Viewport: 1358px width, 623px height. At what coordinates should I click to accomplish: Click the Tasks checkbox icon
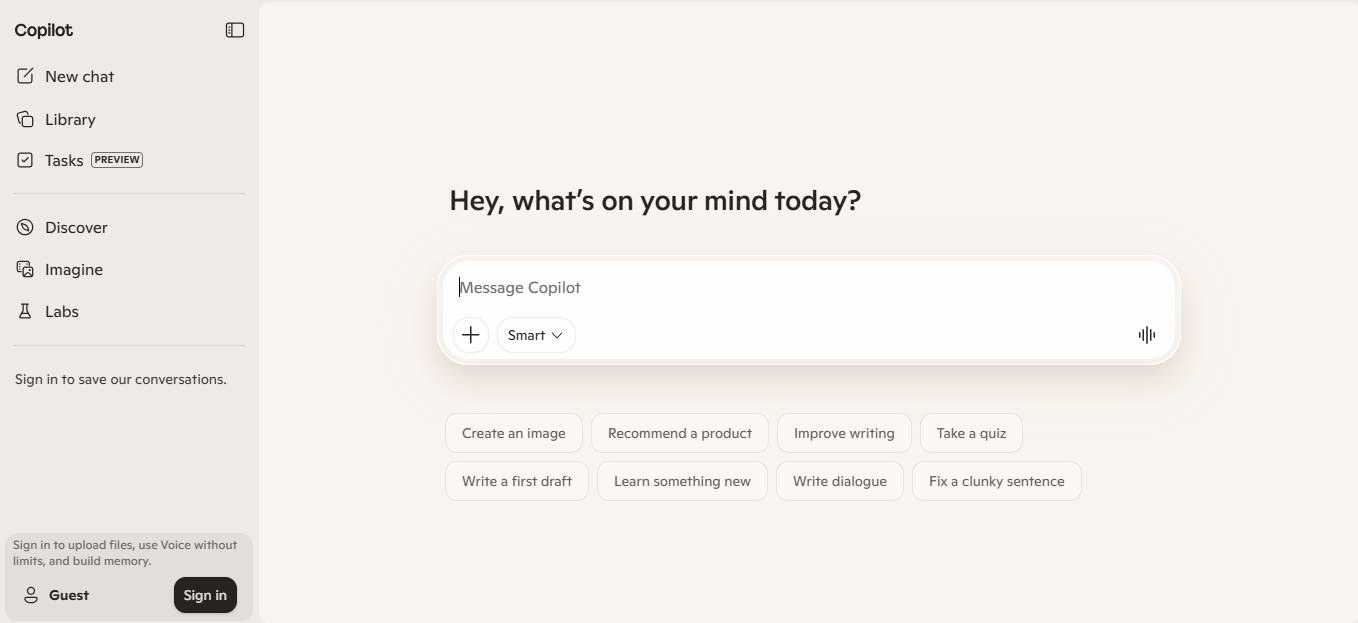[x=25, y=160]
